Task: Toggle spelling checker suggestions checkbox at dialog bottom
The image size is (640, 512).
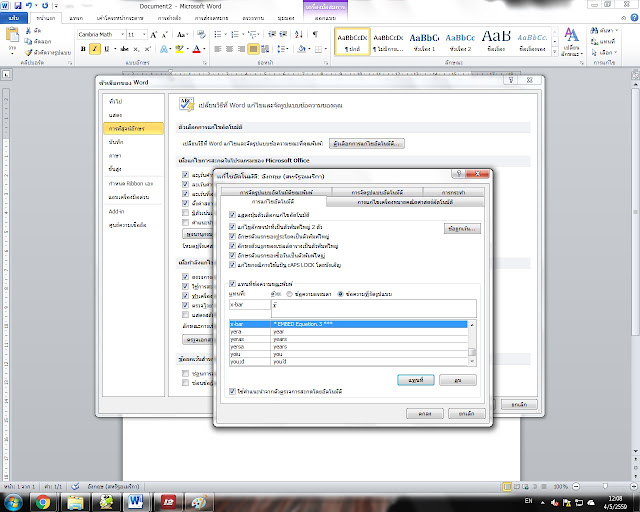Action: tap(232, 391)
